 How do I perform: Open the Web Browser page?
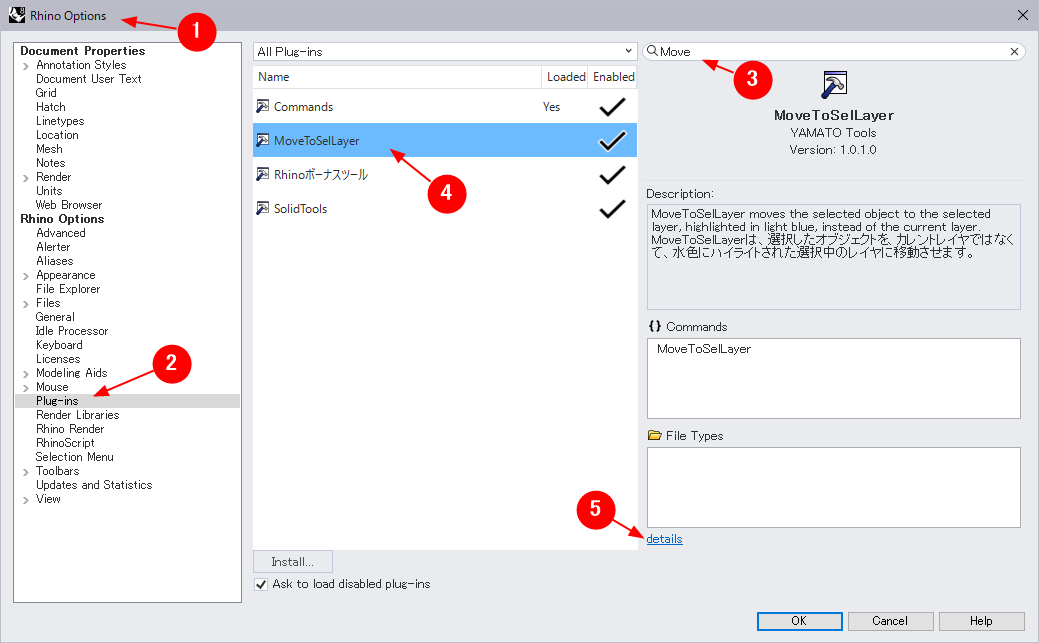69,205
